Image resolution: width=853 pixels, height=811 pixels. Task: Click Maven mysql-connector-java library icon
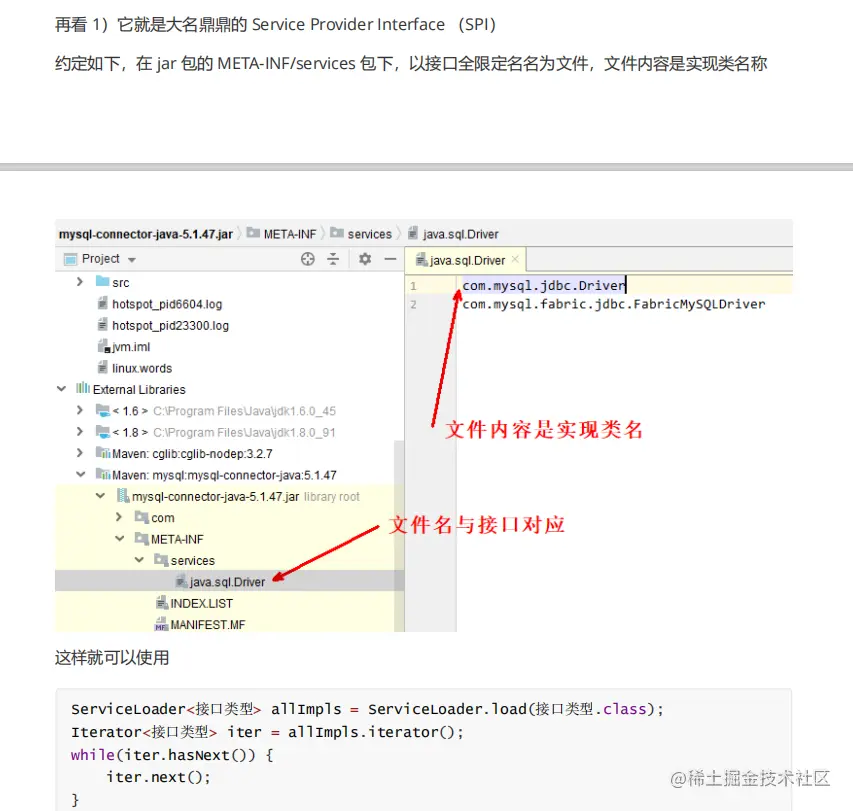102,474
